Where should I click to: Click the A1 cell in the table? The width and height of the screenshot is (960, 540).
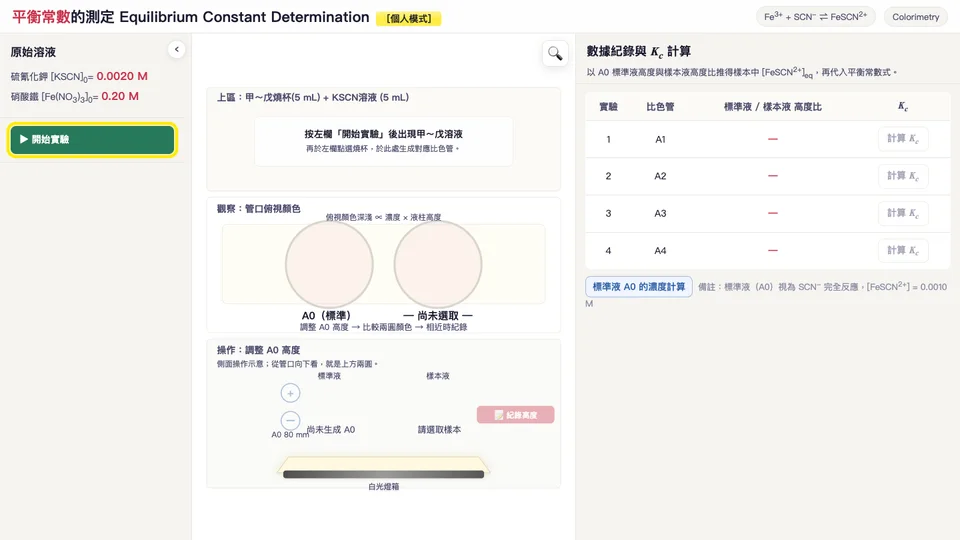(660, 140)
